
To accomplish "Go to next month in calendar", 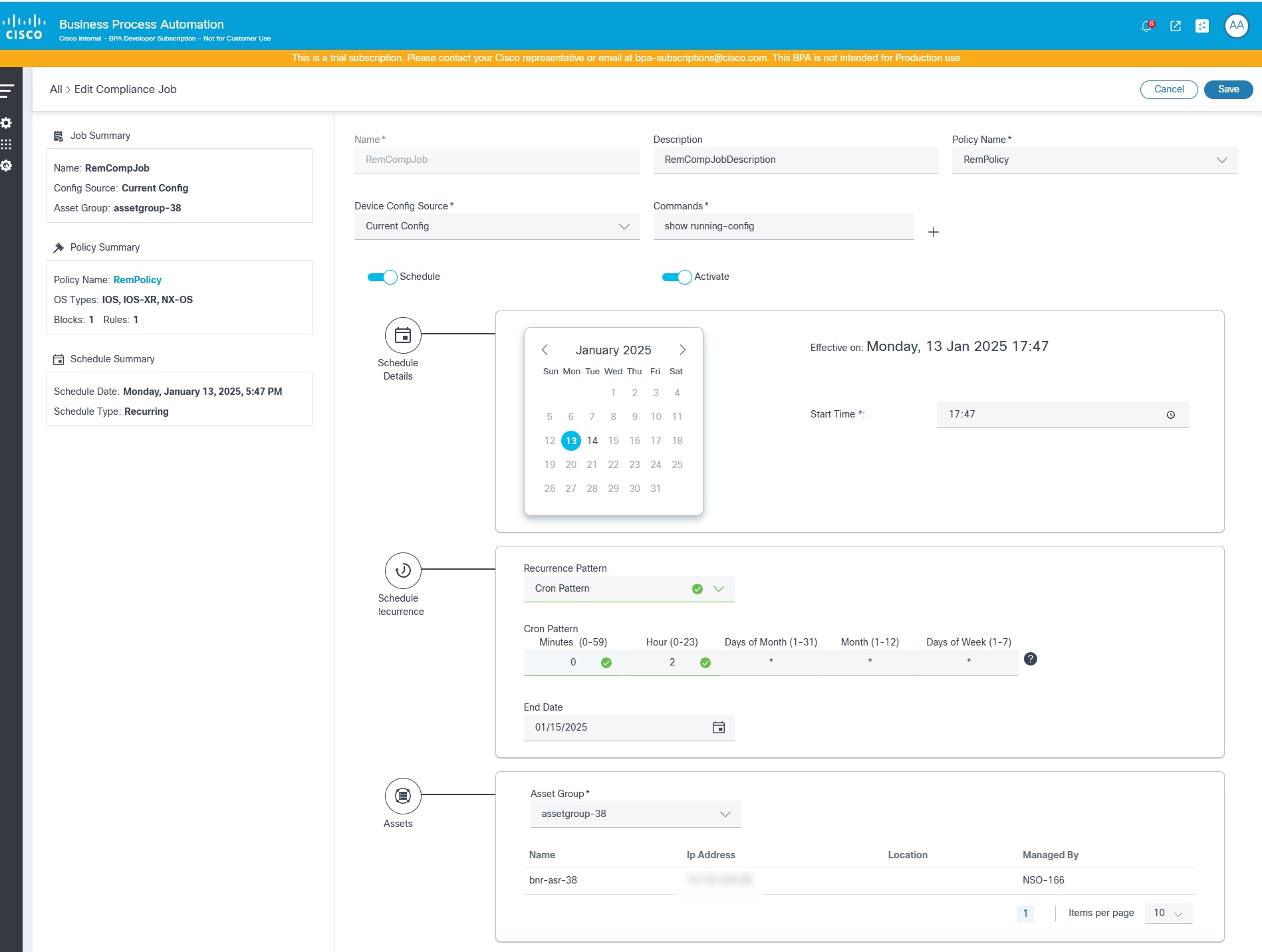I will (682, 350).
